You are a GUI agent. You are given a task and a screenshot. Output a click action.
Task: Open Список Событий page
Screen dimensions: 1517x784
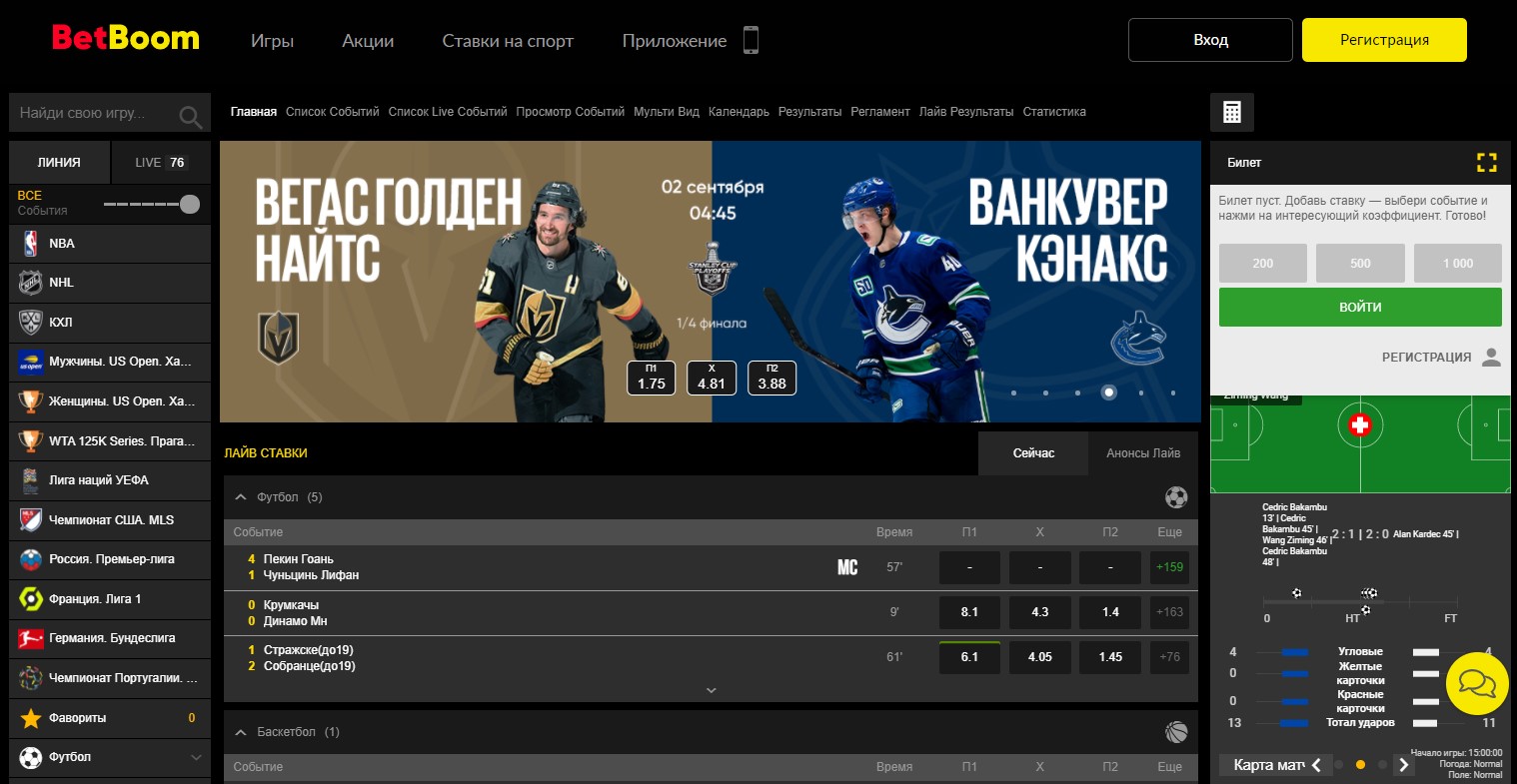tap(333, 112)
